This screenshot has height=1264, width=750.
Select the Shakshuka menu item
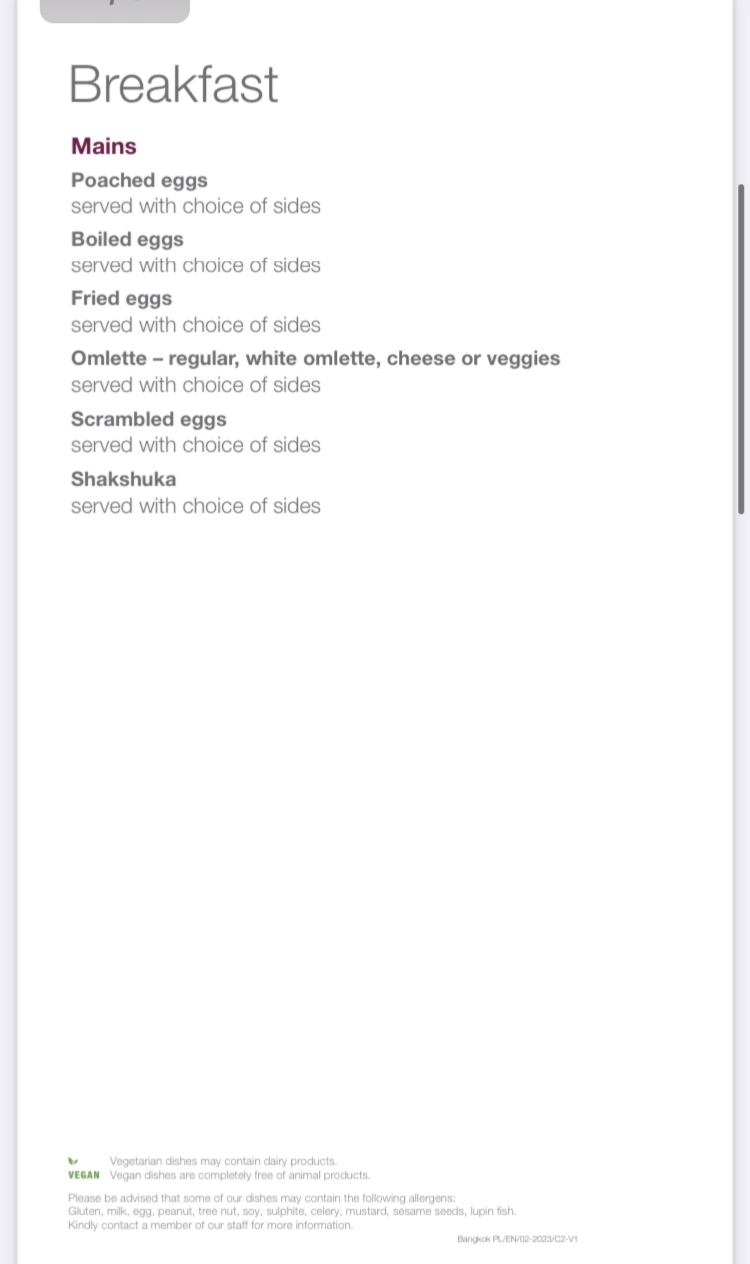[x=123, y=479]
